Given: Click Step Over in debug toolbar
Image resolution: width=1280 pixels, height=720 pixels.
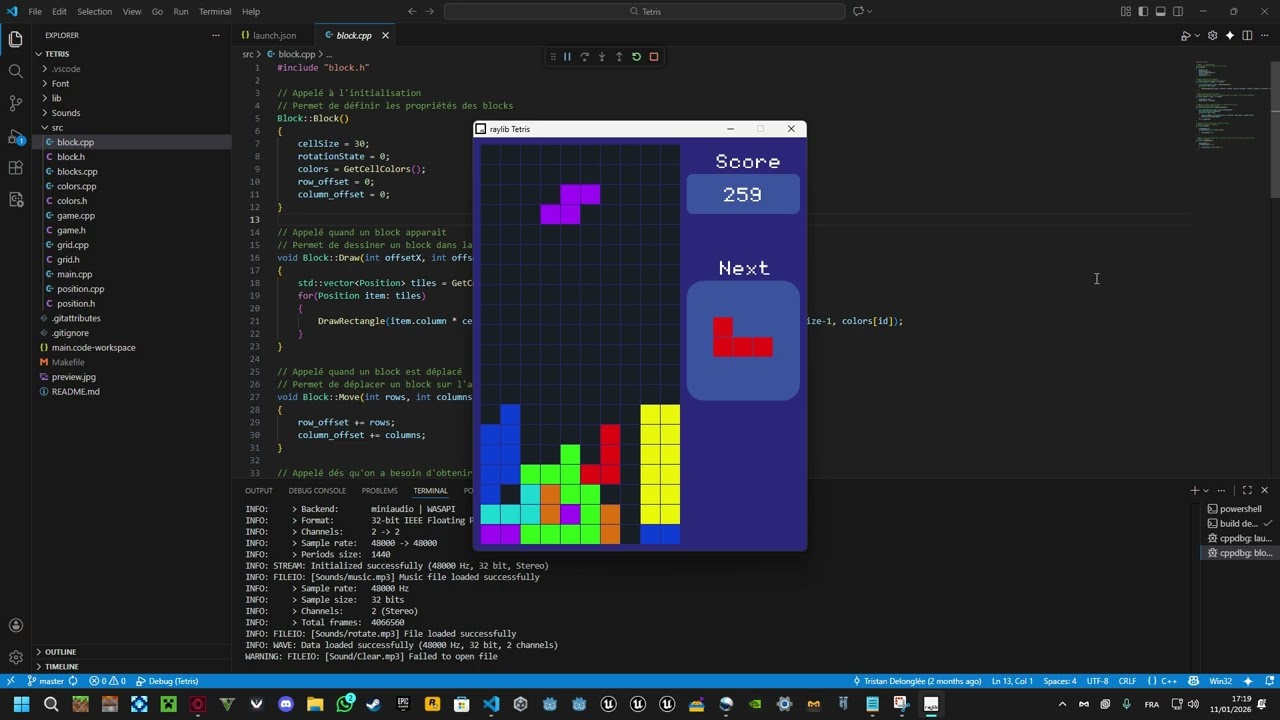Looking at the screenshot, I should click(585, 57).
